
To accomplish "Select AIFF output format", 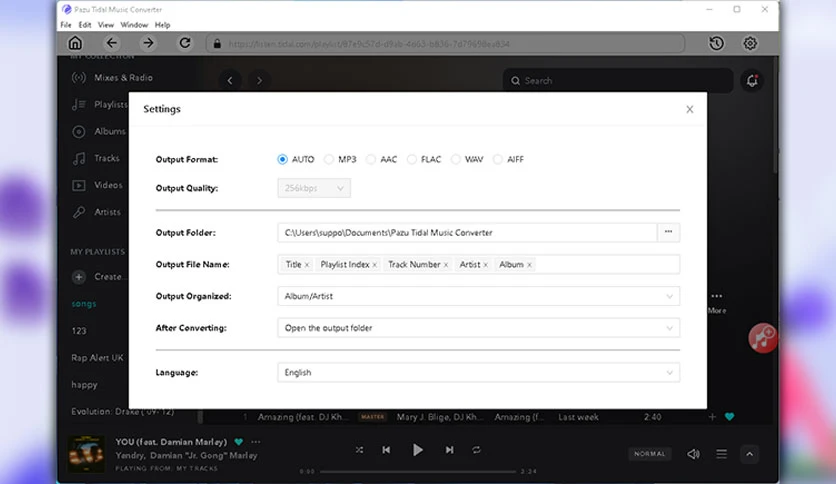I will pos(497,159).
